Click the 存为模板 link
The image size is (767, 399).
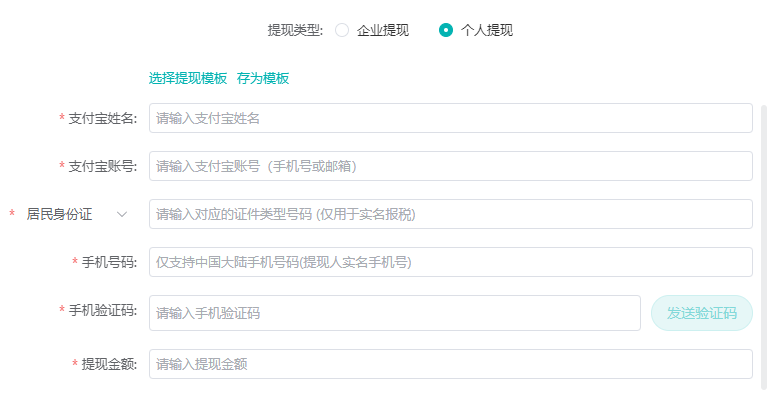(263, 78)
